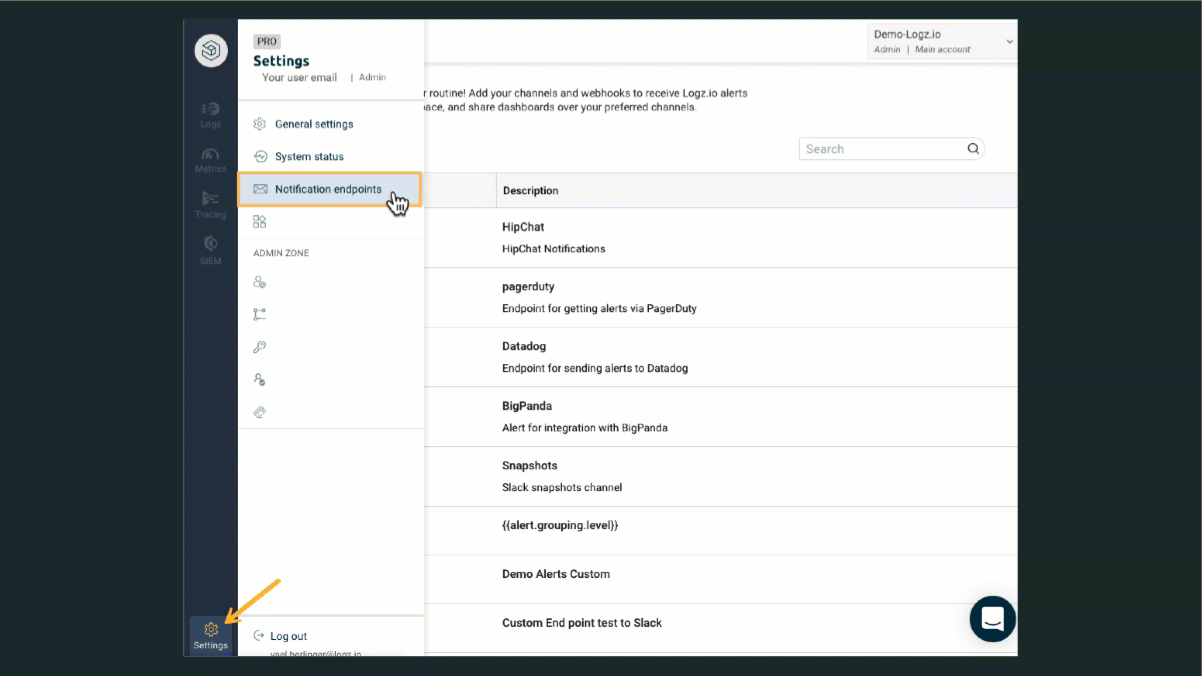The image size is (1202, 676).
Task: Select the Demo Alerts Custom row
Action: [x=556, y=574]
